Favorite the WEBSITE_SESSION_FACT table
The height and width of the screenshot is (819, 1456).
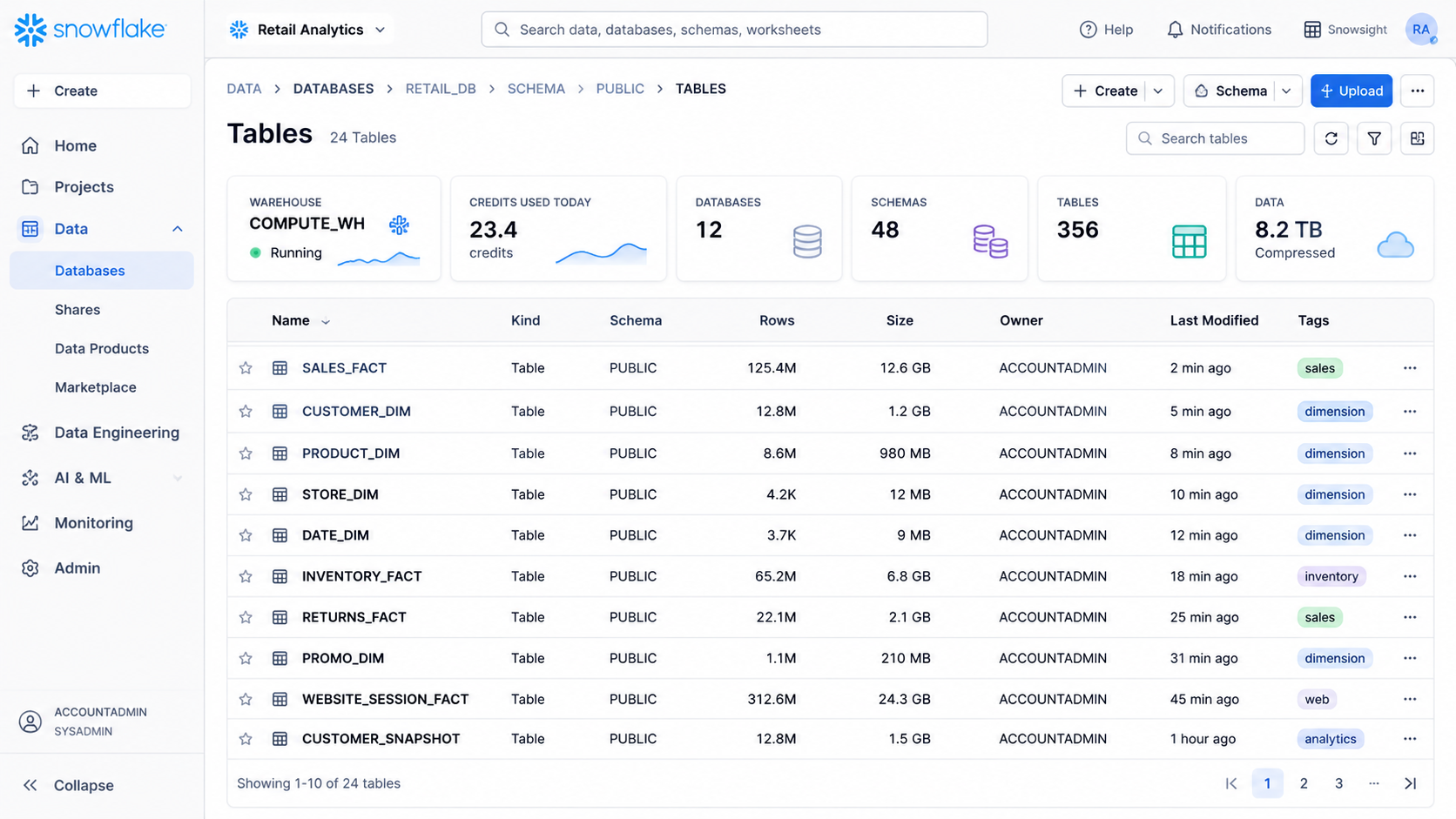coord(246,699)
